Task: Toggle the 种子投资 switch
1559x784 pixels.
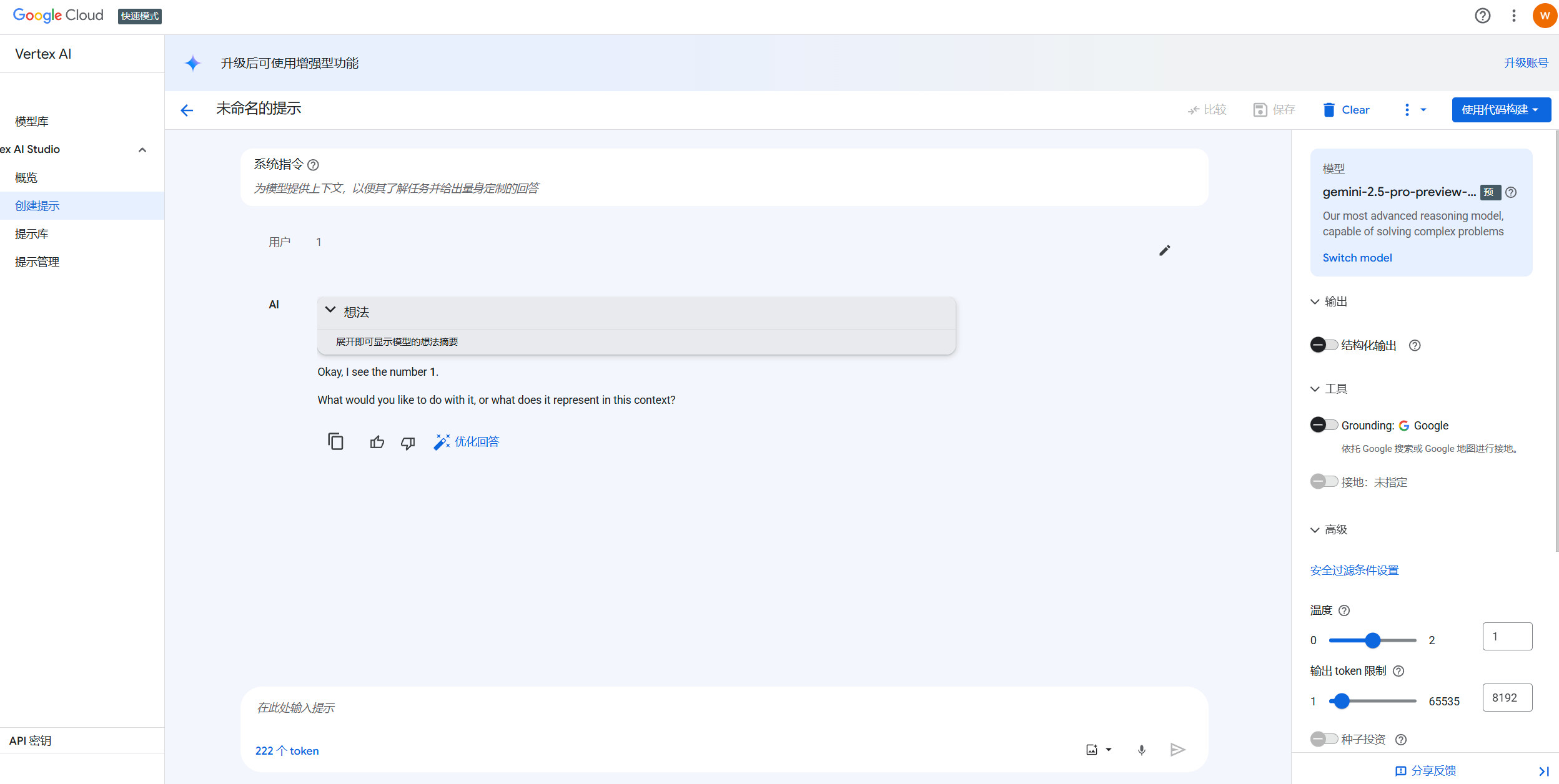Action: [1323, 739]
